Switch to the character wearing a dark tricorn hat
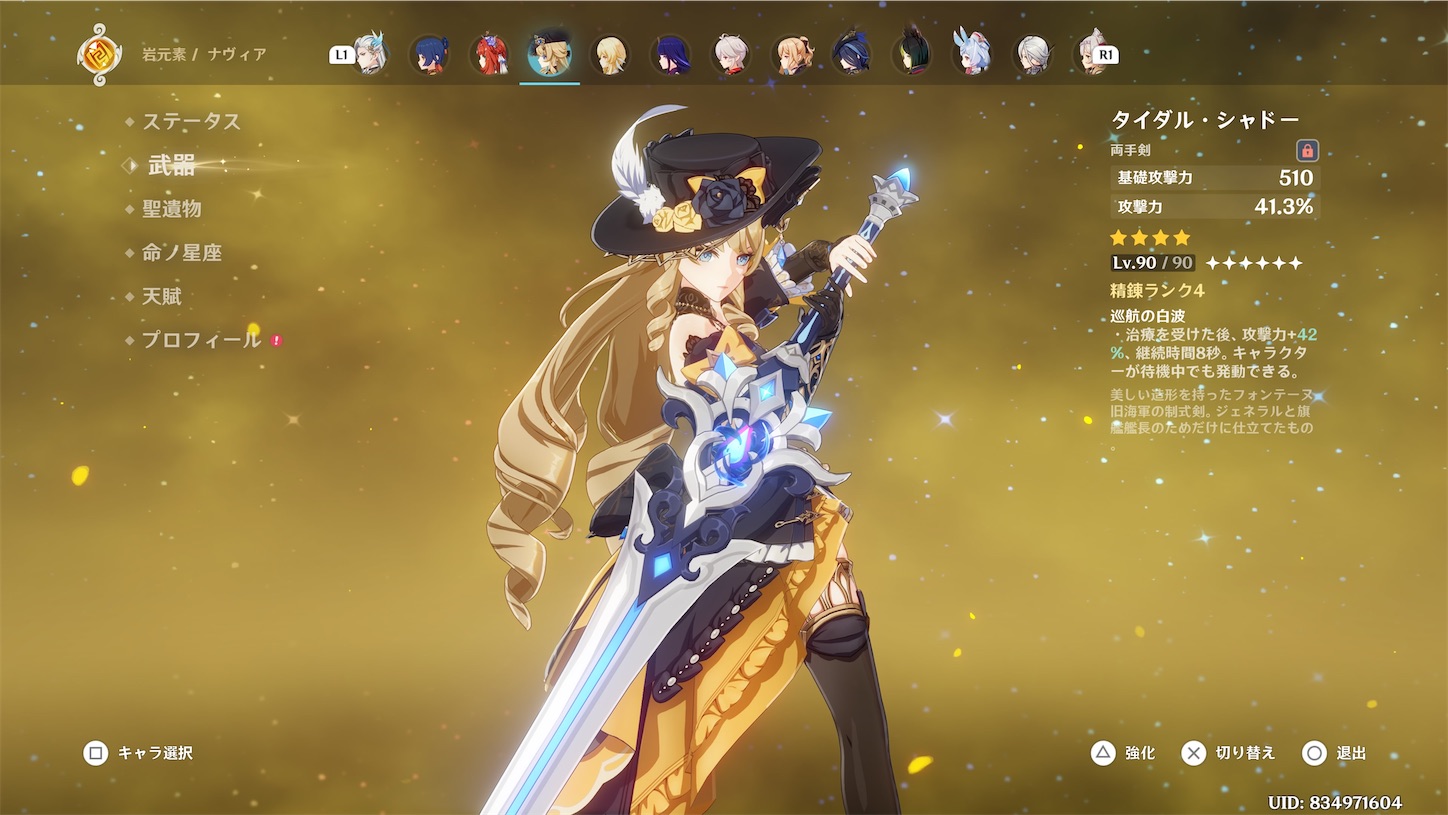1448x815 pixels. coord(851,54)
